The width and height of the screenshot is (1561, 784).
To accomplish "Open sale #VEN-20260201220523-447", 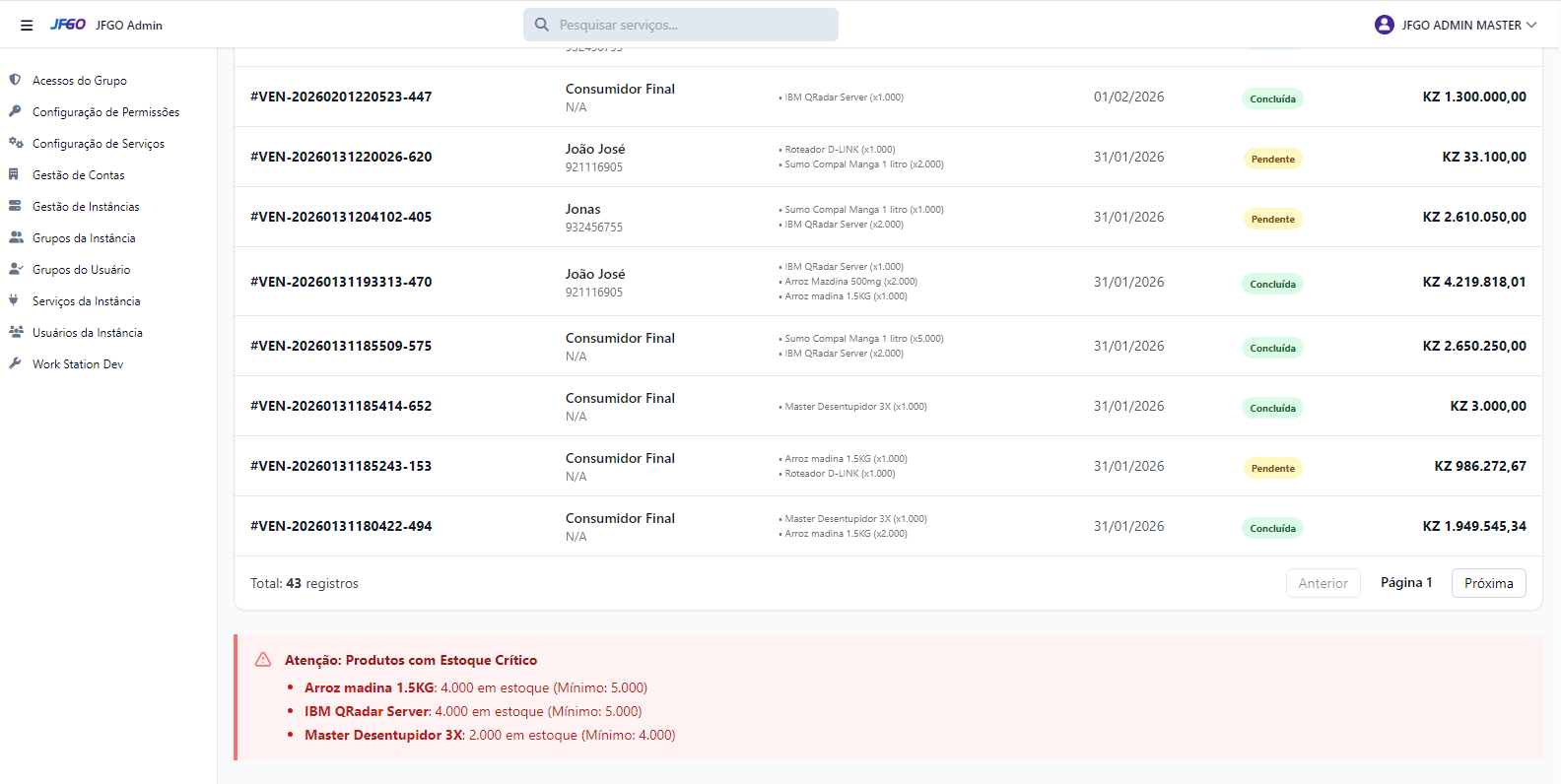I will (341, 97).
